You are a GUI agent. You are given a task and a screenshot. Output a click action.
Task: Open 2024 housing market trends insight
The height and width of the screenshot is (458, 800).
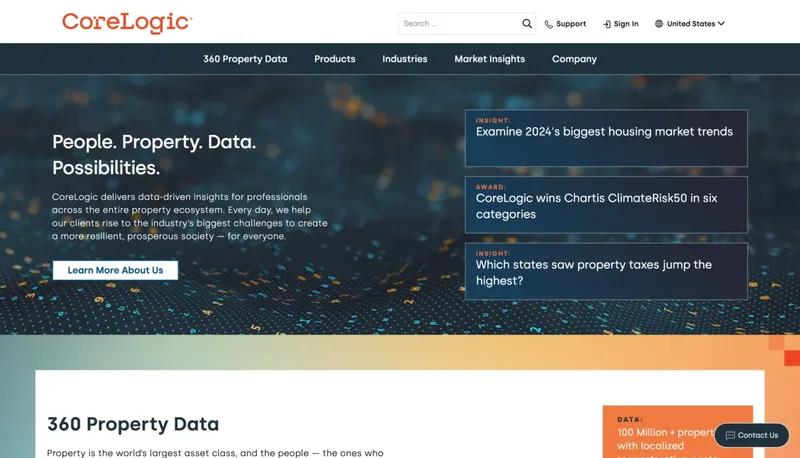coord(605,138)
